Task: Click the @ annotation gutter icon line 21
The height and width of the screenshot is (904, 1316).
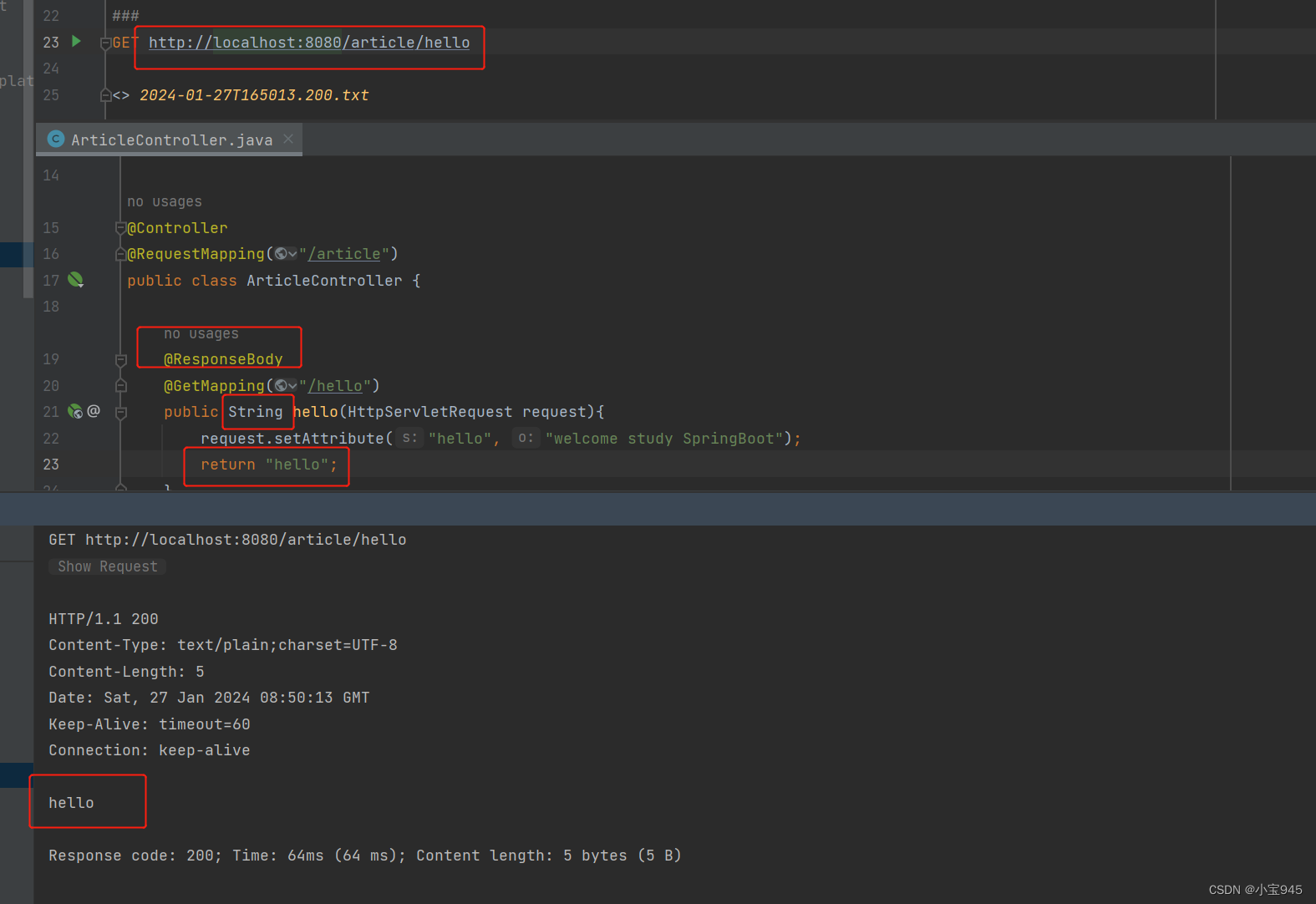Action: coord(94,411)
